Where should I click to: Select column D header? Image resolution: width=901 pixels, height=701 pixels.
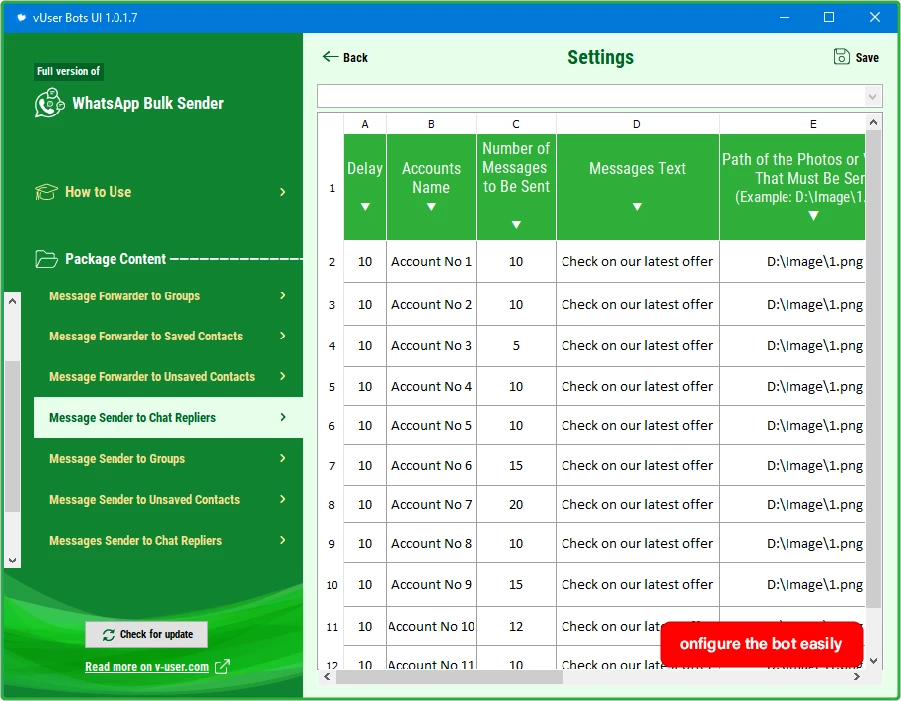[637, 124]
